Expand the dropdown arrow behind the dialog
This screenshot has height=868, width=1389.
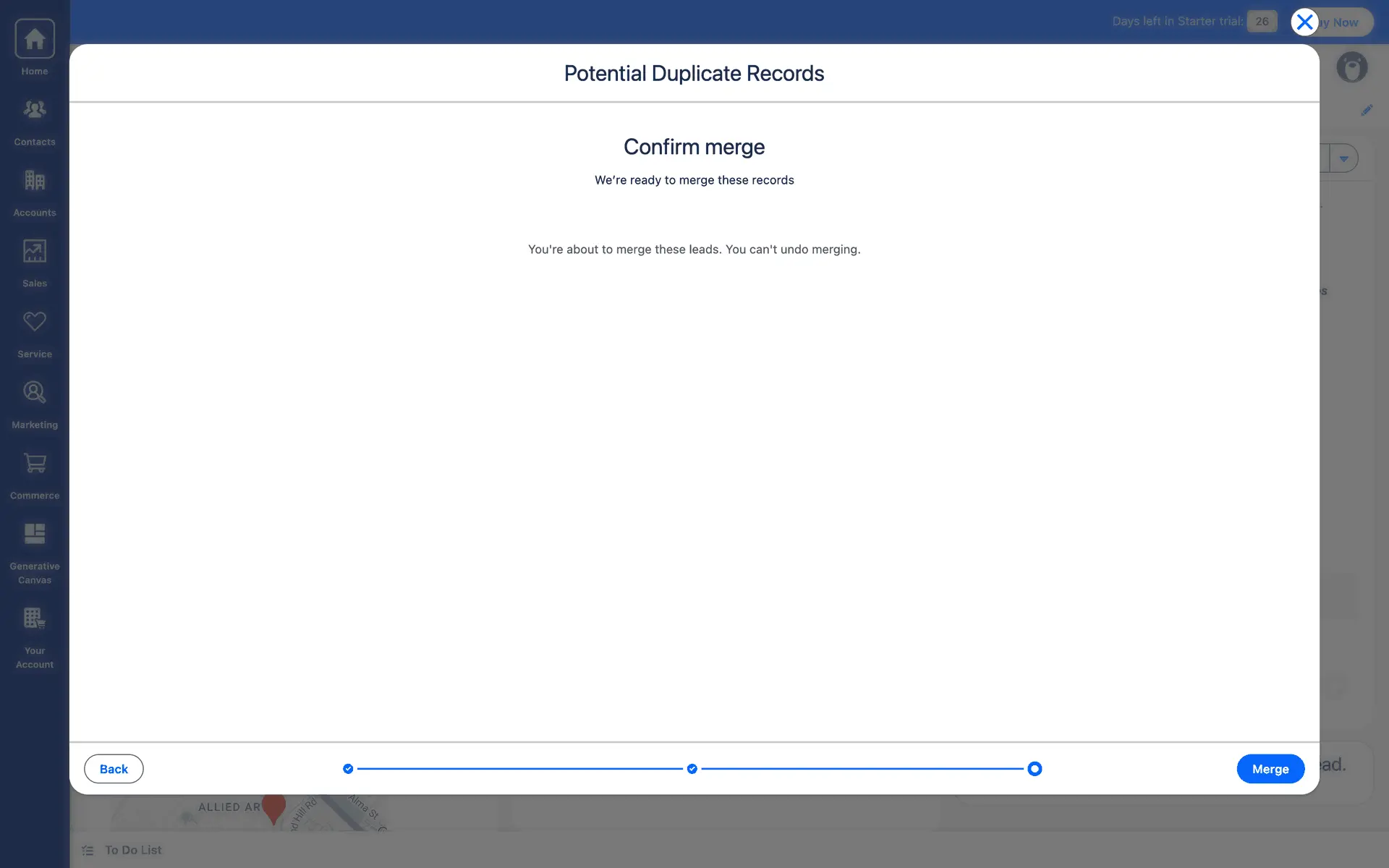[x=1343, y=158]
